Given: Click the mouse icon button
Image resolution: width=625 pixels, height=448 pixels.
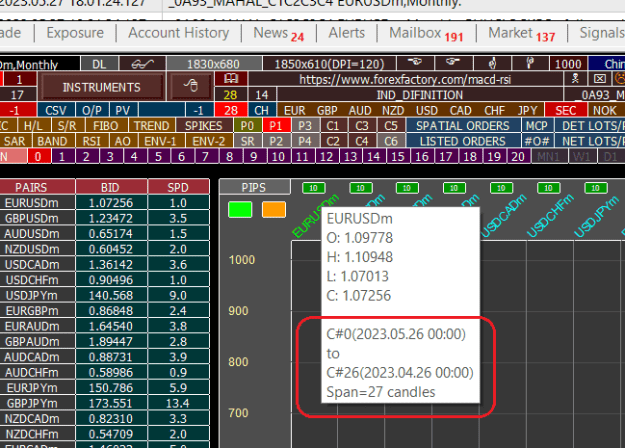Looking at the screenshot, I should click(191, 86).
